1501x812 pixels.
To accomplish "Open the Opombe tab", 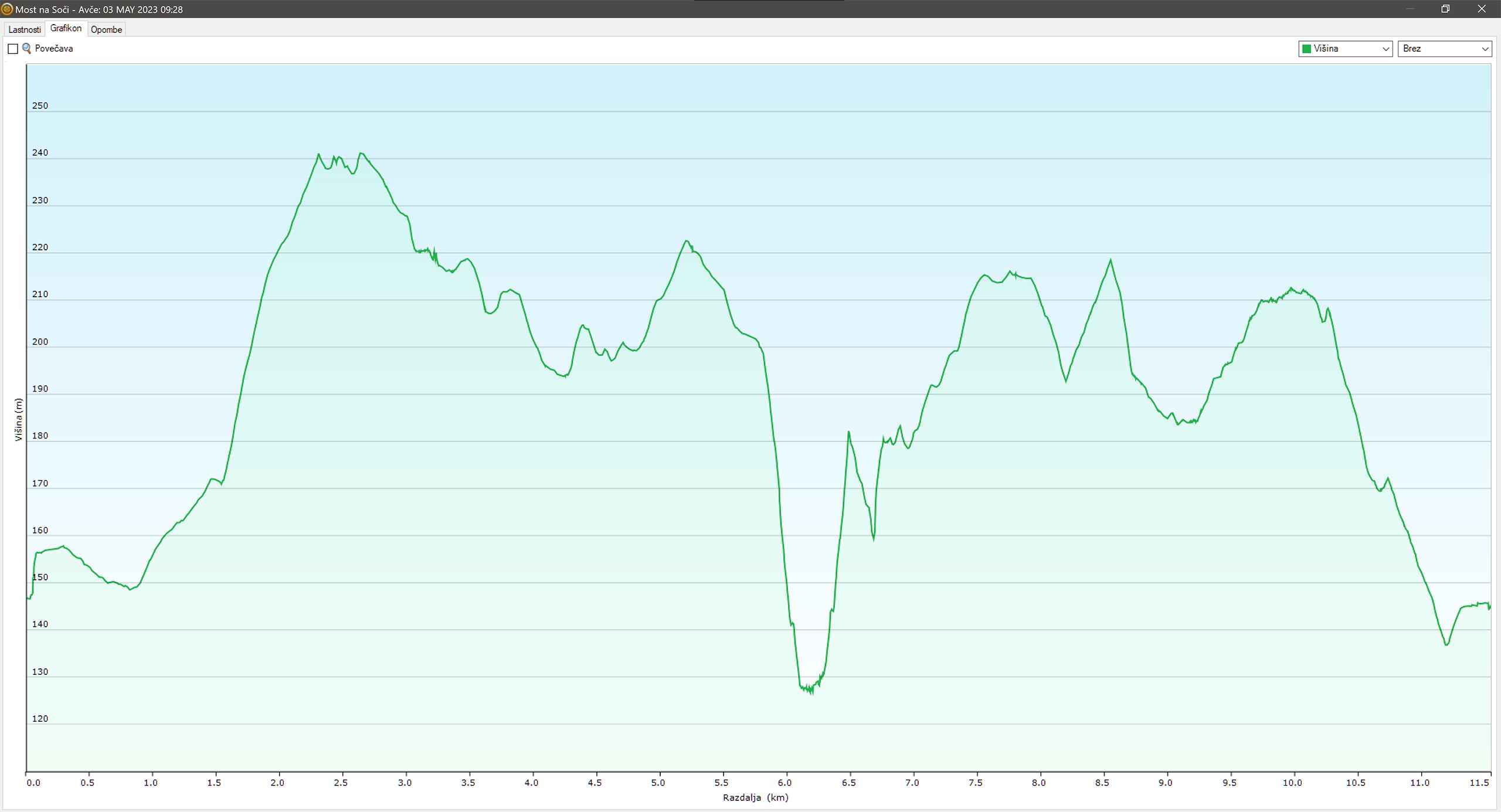I will click(106, 29).
